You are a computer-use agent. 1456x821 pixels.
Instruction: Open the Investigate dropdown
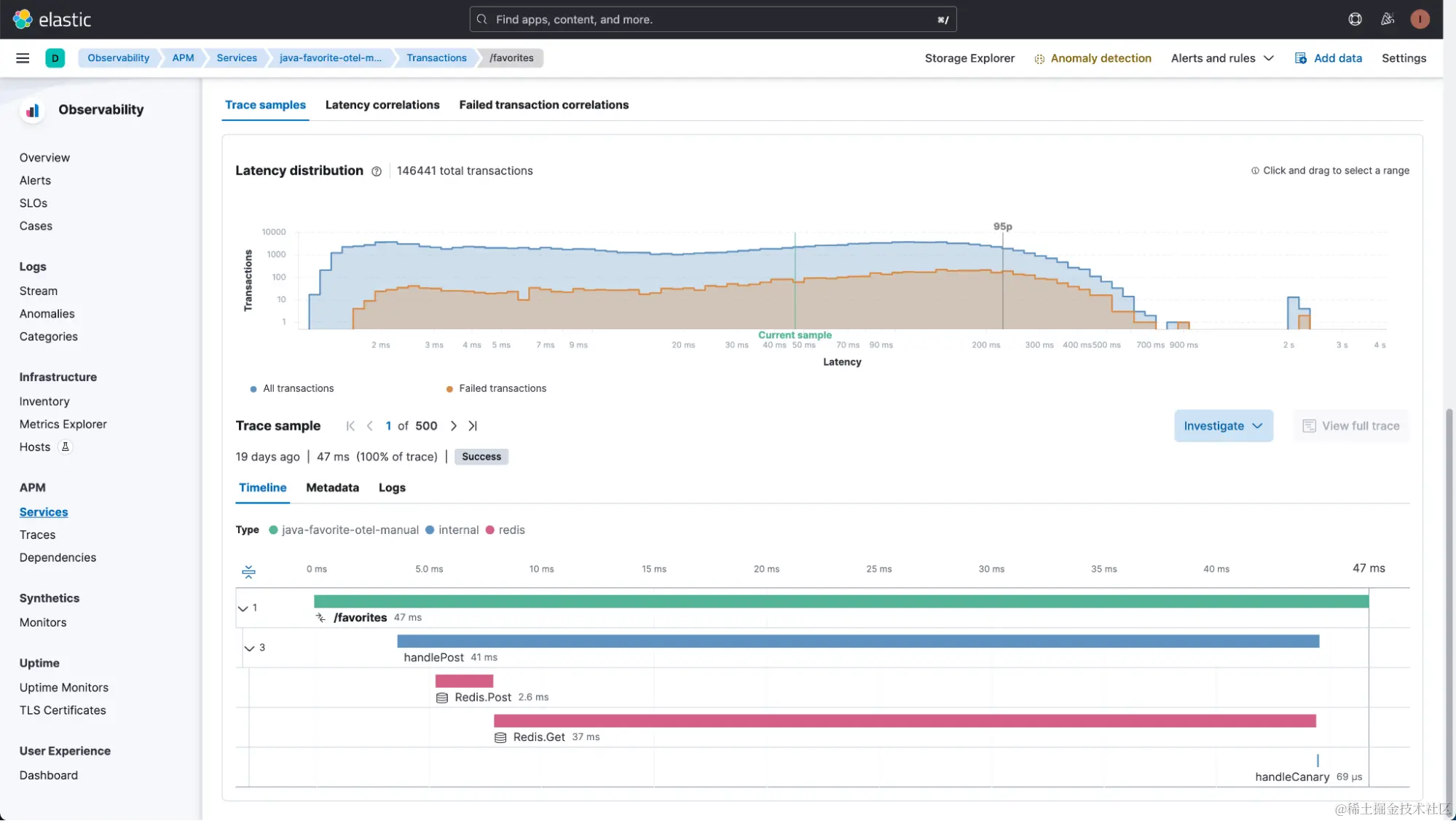(1223, 426)
